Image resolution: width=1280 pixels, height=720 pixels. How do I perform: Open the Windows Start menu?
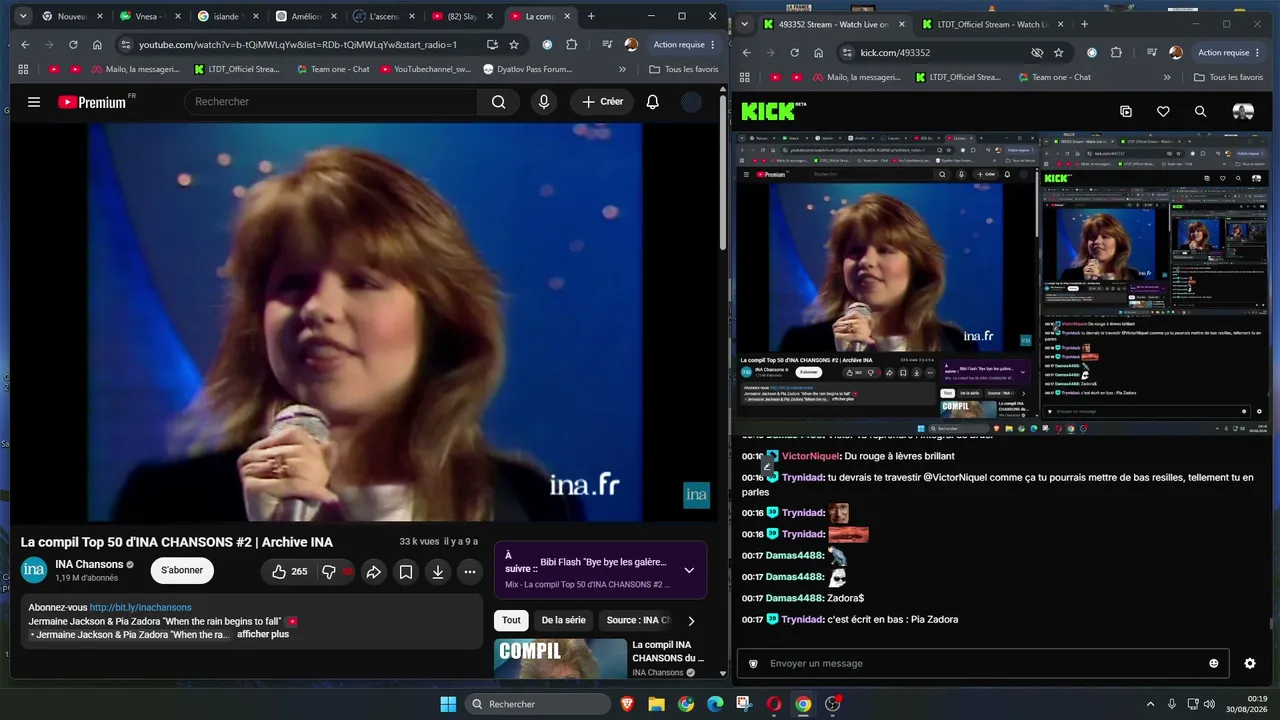tap(448, 704)
